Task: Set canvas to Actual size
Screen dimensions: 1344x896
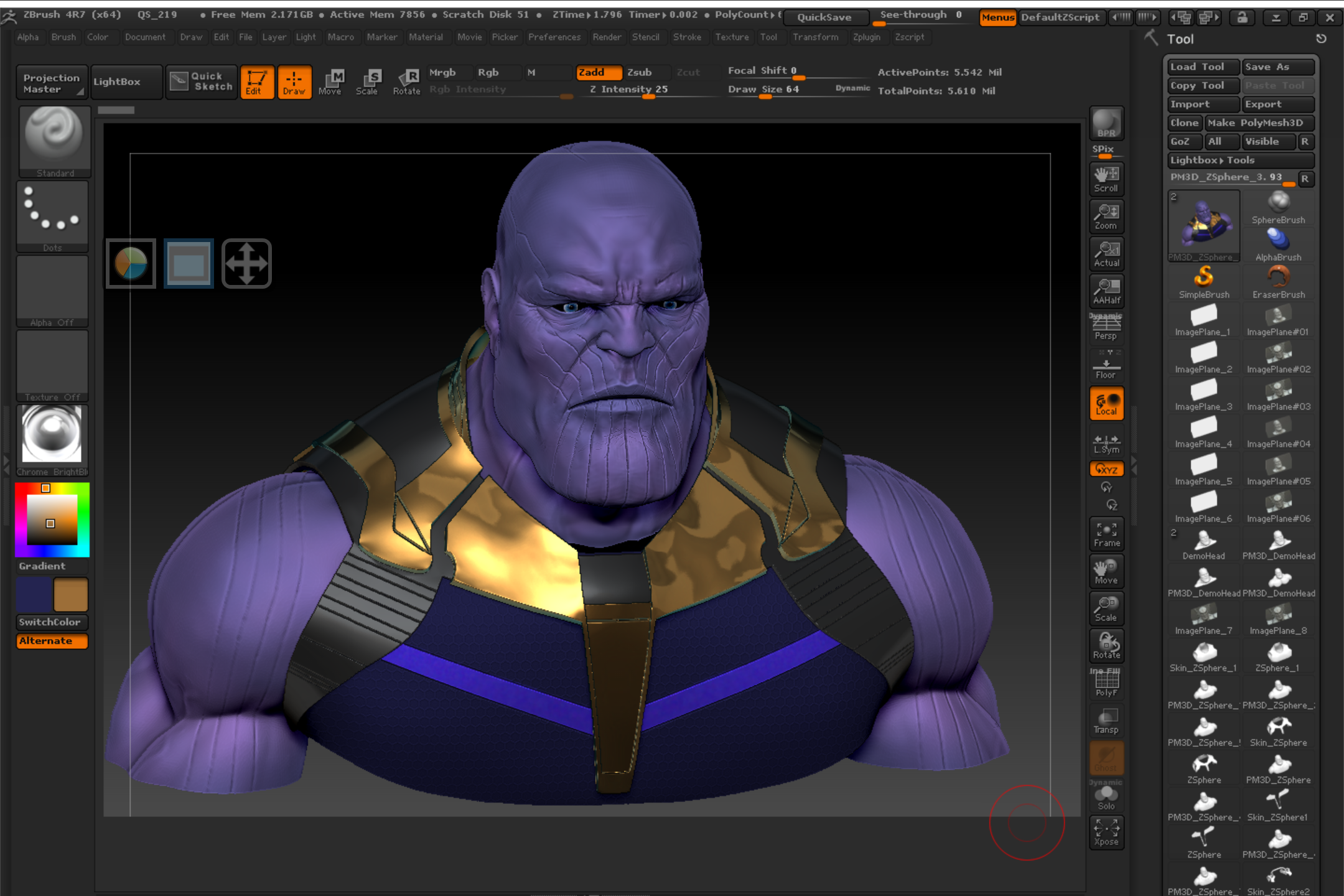Action: [1106, 254]
